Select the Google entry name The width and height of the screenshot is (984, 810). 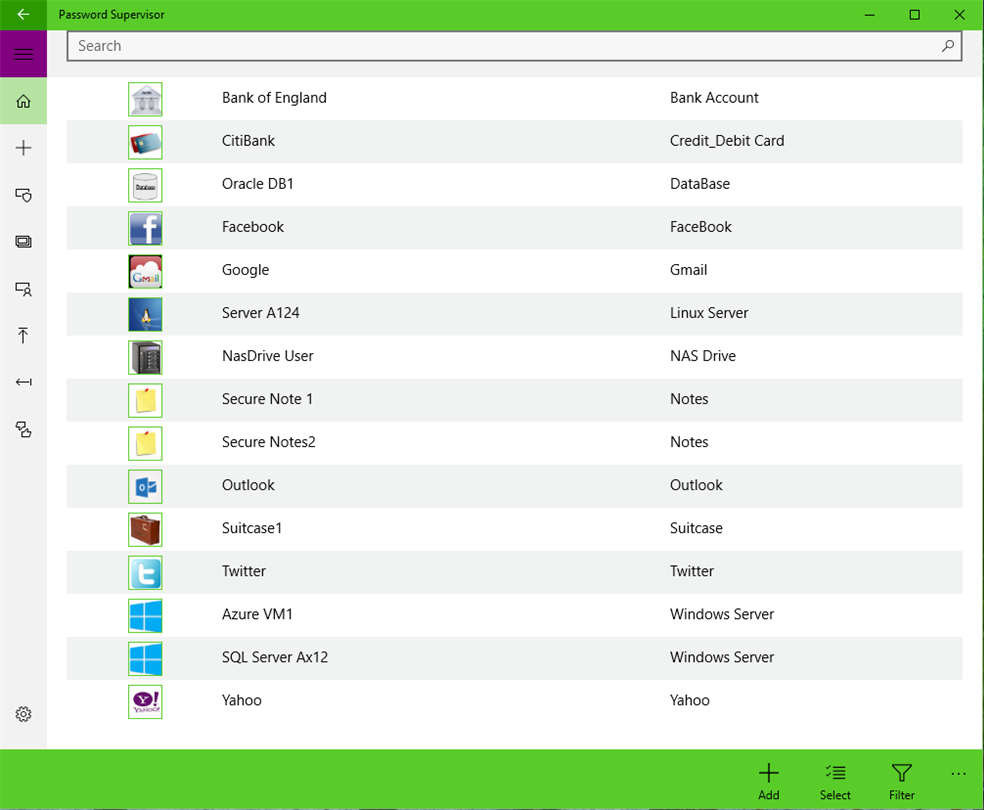[245, 270]
